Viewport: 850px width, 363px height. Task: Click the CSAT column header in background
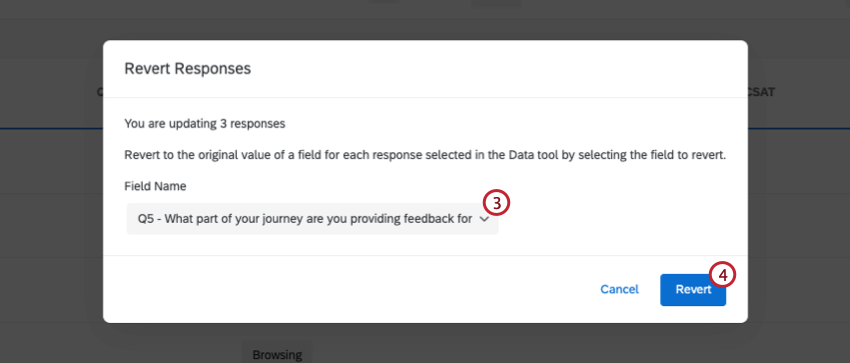tap(761, 92)
